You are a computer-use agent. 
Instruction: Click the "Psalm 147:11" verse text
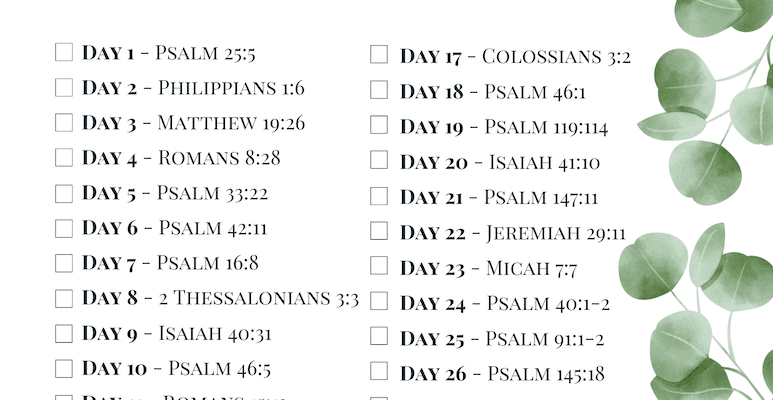pos(541,197)
